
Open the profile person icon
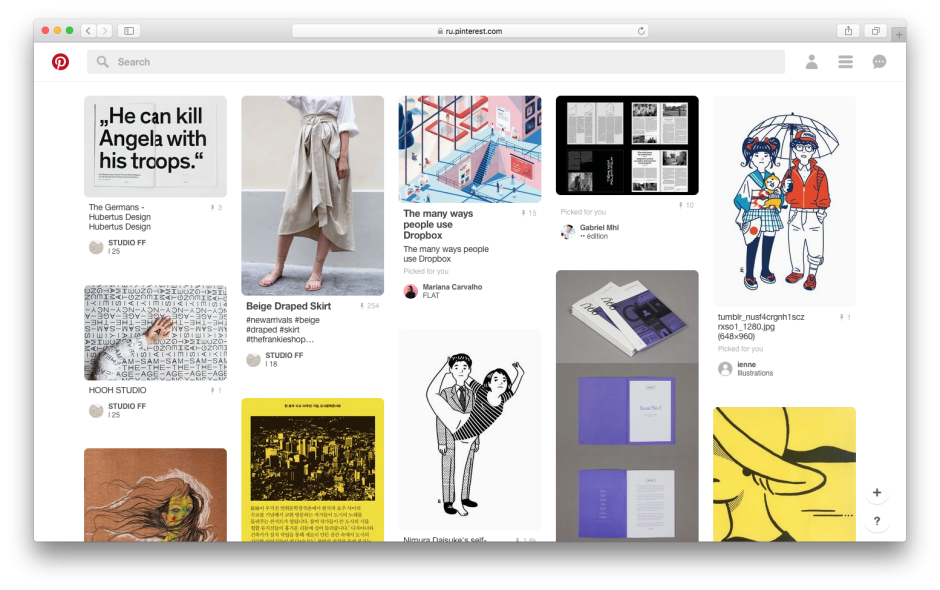[811, 62]
